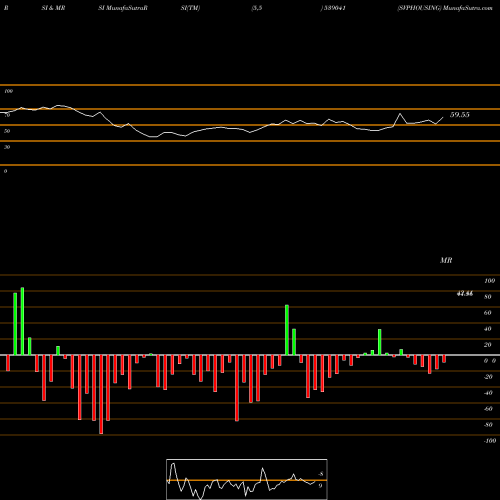The height and width of the screenshot is (500, 500).
Task: Click the overlapping MR value label near 80
Action: [x=465, y=294]
